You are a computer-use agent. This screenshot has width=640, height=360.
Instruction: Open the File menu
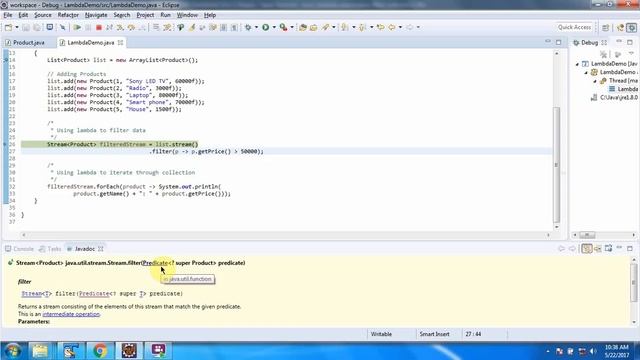(8, 15)
